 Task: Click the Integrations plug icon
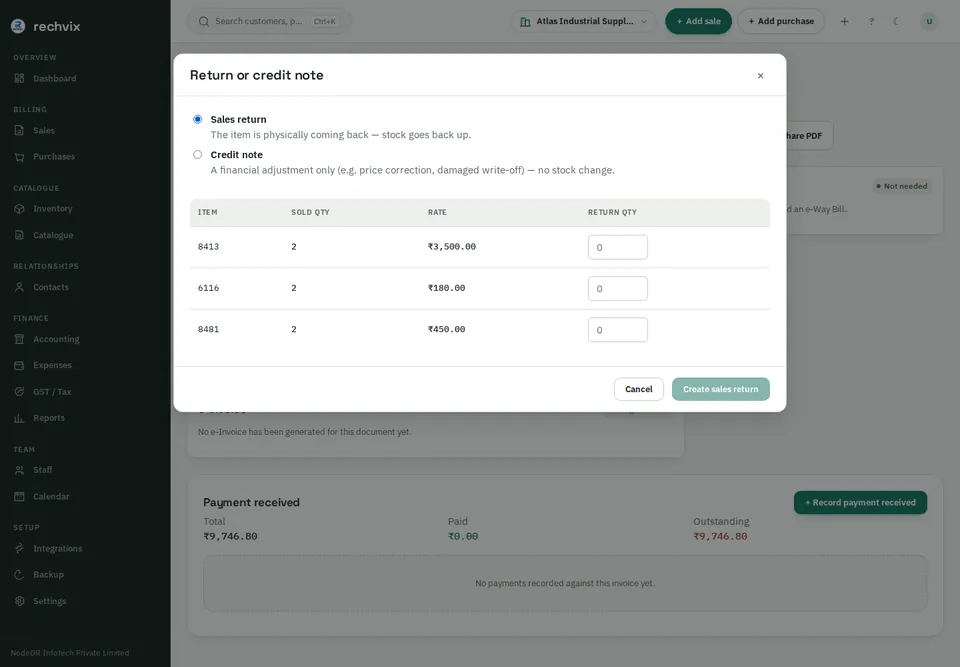coord(20,548)
